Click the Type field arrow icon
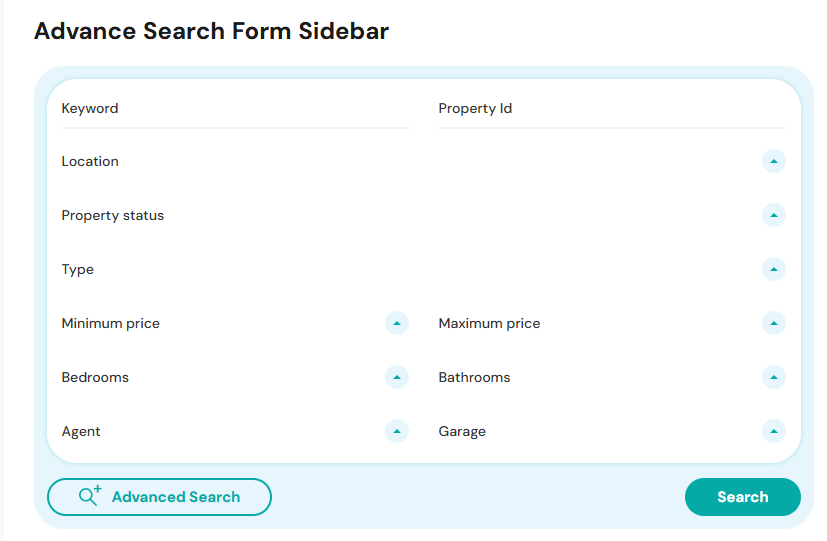Screen dimensions: 827x541 (x=774, y=269)
